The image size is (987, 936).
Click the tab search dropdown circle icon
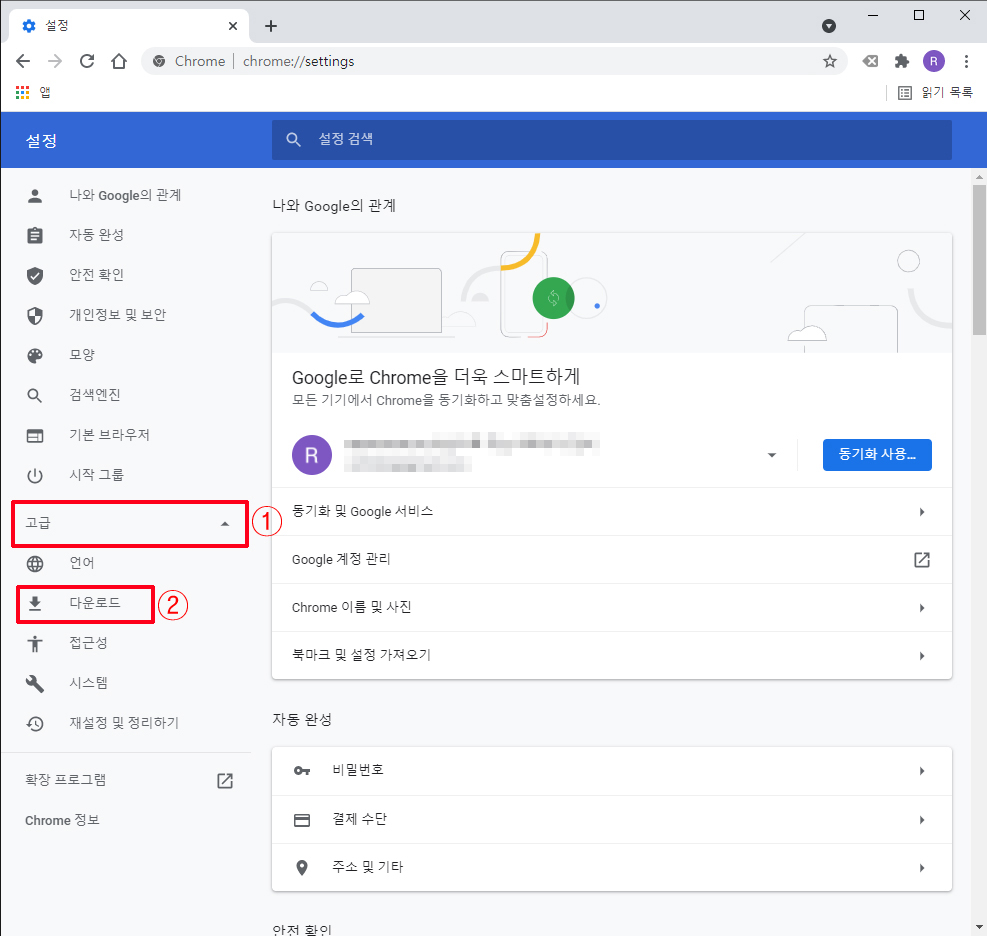click(829, 26)
